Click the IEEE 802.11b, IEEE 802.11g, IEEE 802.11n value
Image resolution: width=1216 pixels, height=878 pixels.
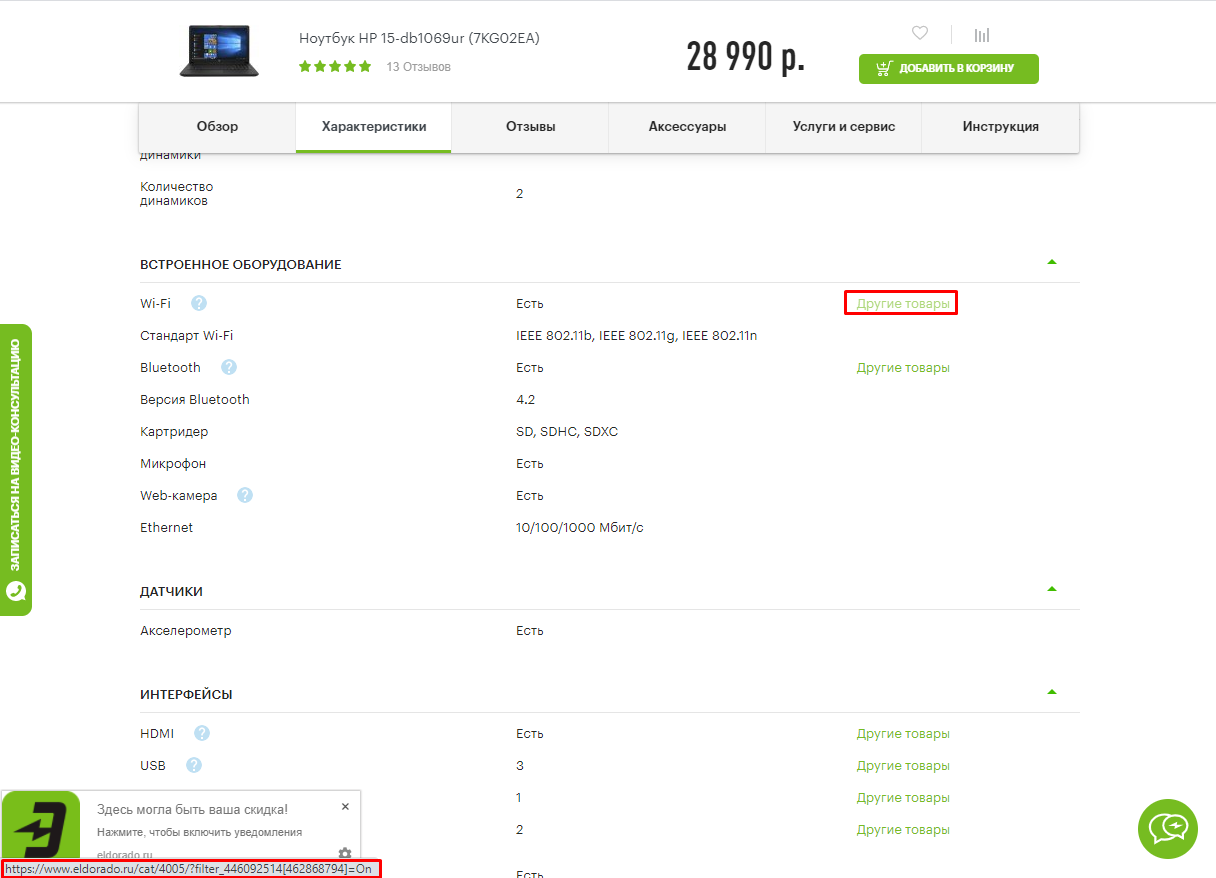pos(636,335)
